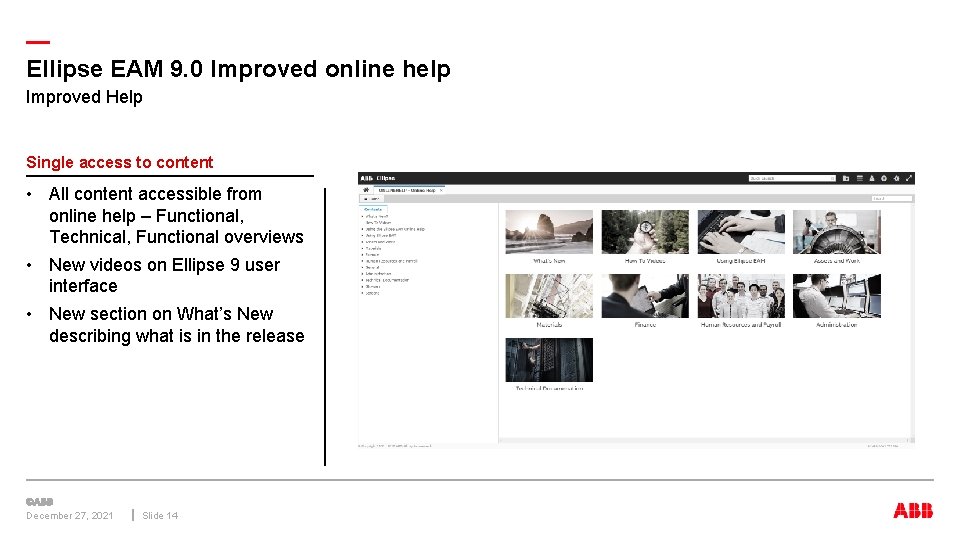
Task: Open the folder icon in Ellipse header
Action: pyautogui.click(x=846, y=178)
